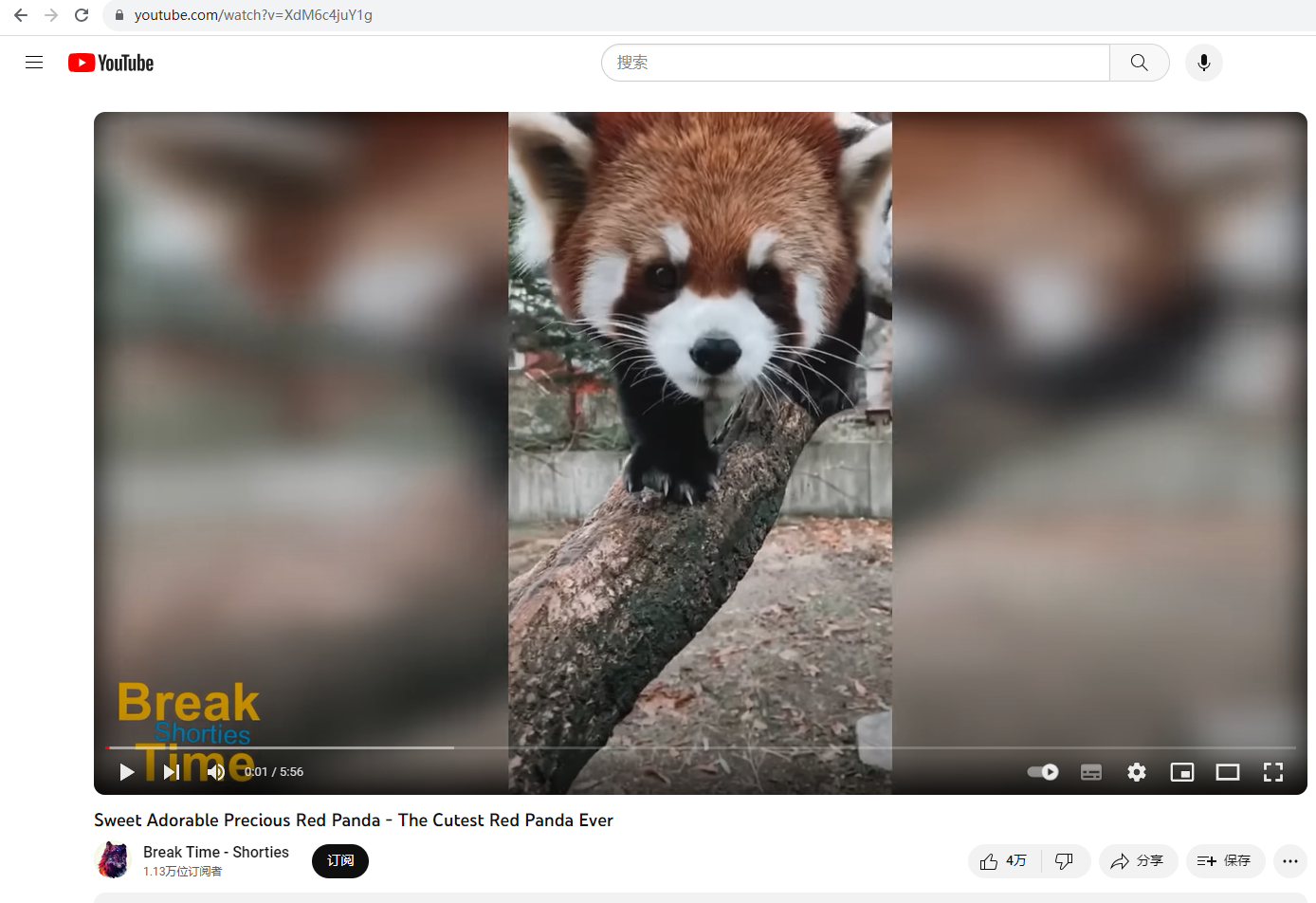The width and height of the screenshot is (1316, 903).
Task: Dislike the video
Action: pyautogui.click(x=1065, y=860)
